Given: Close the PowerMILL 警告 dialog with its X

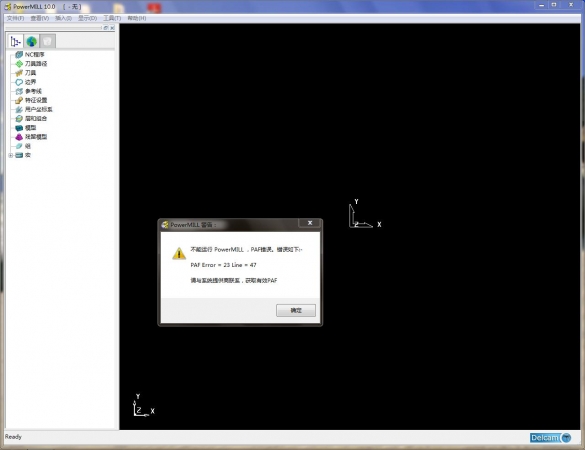Looking at the screenshot, I should 310,223.
